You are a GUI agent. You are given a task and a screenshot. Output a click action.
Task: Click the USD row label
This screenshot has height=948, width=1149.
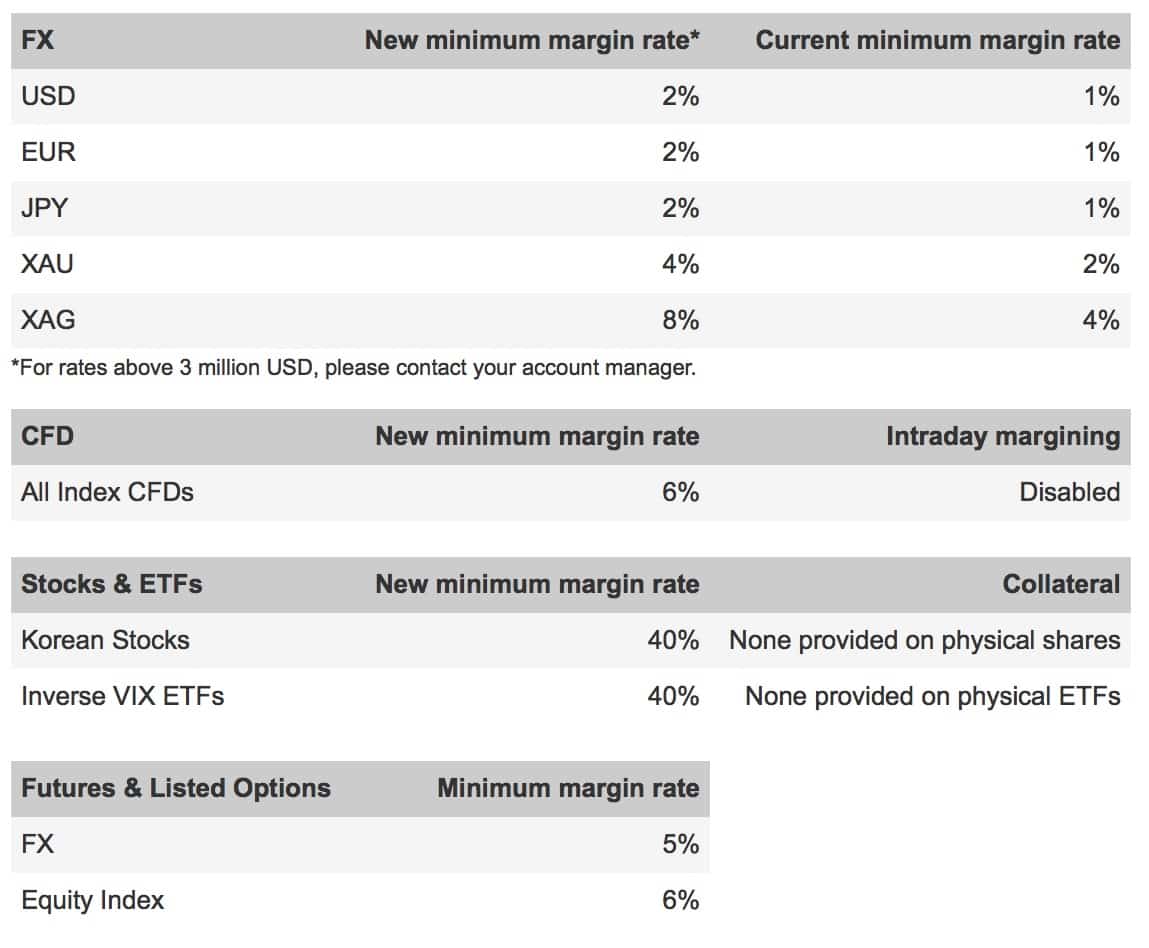[48, 97]
